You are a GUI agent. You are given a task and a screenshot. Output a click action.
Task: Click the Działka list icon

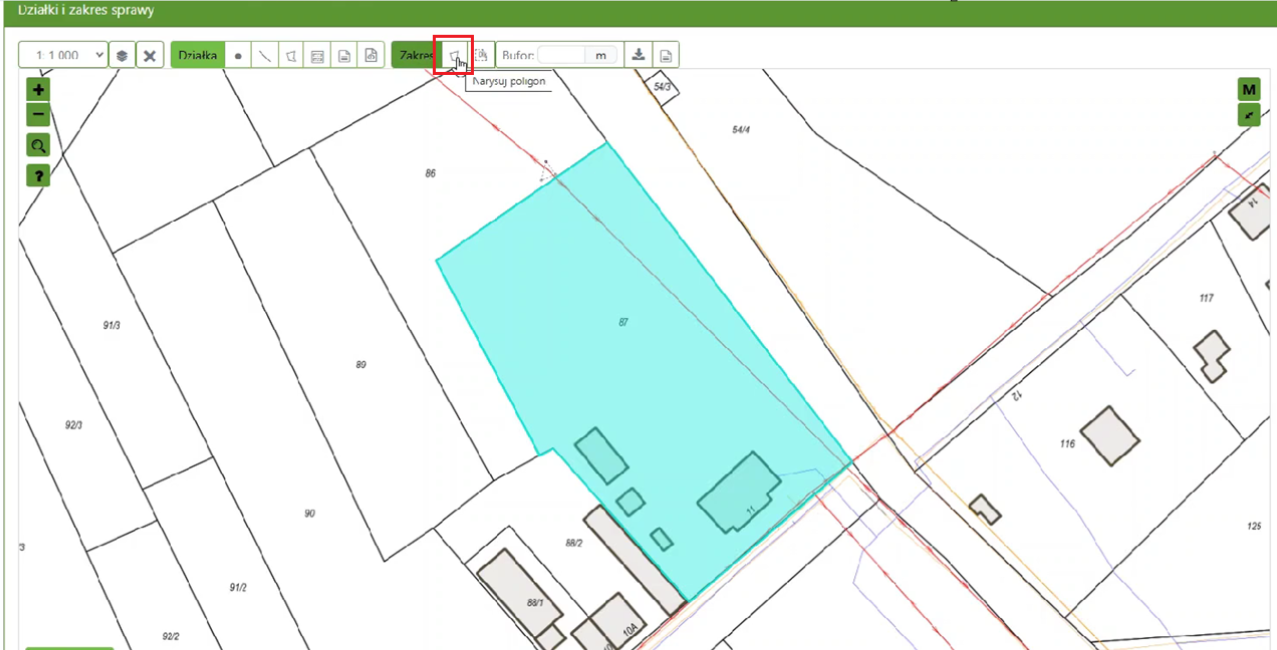point(317,56)
